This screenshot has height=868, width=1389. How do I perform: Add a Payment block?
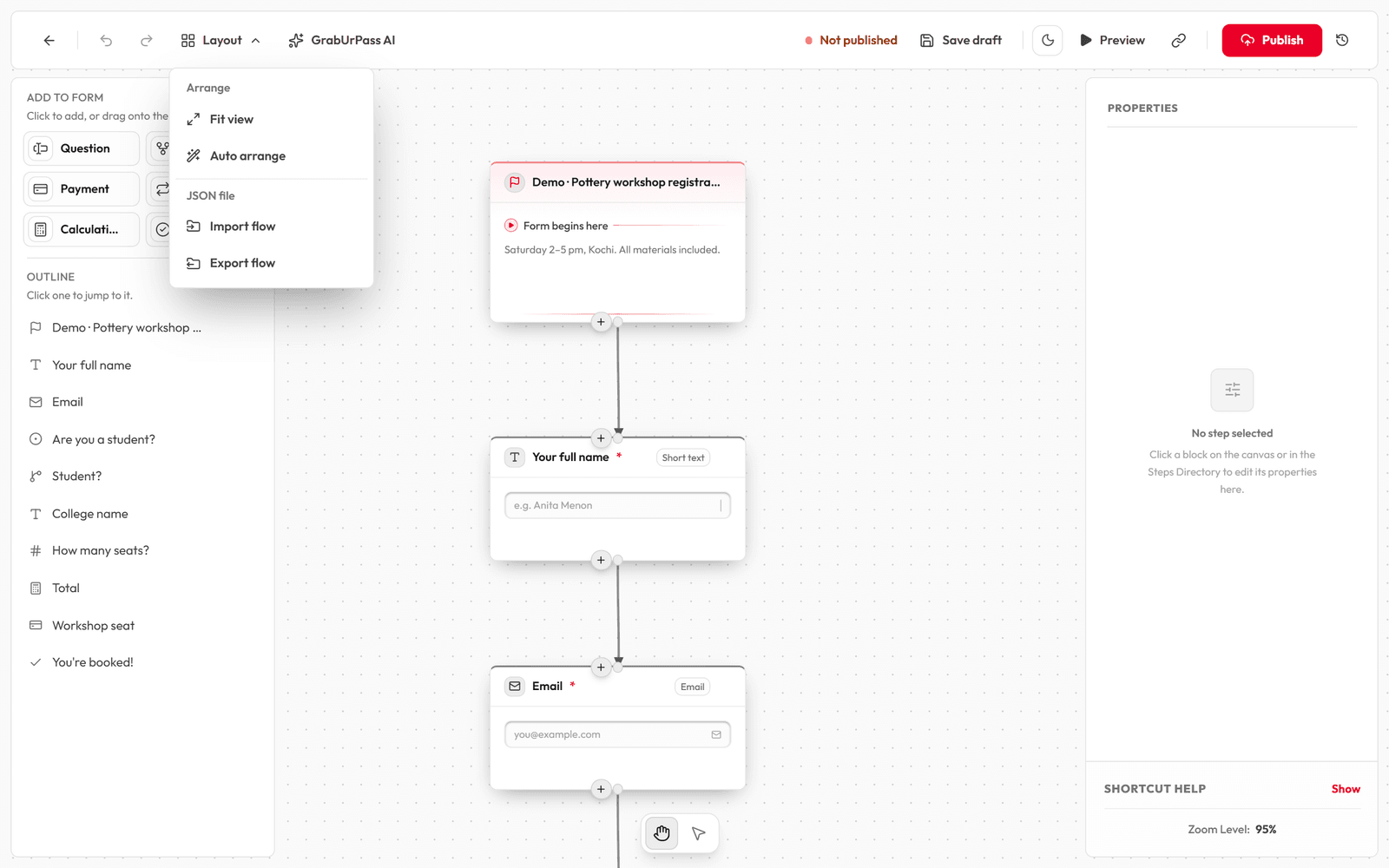pyautogui.click(x=82, y=189)
